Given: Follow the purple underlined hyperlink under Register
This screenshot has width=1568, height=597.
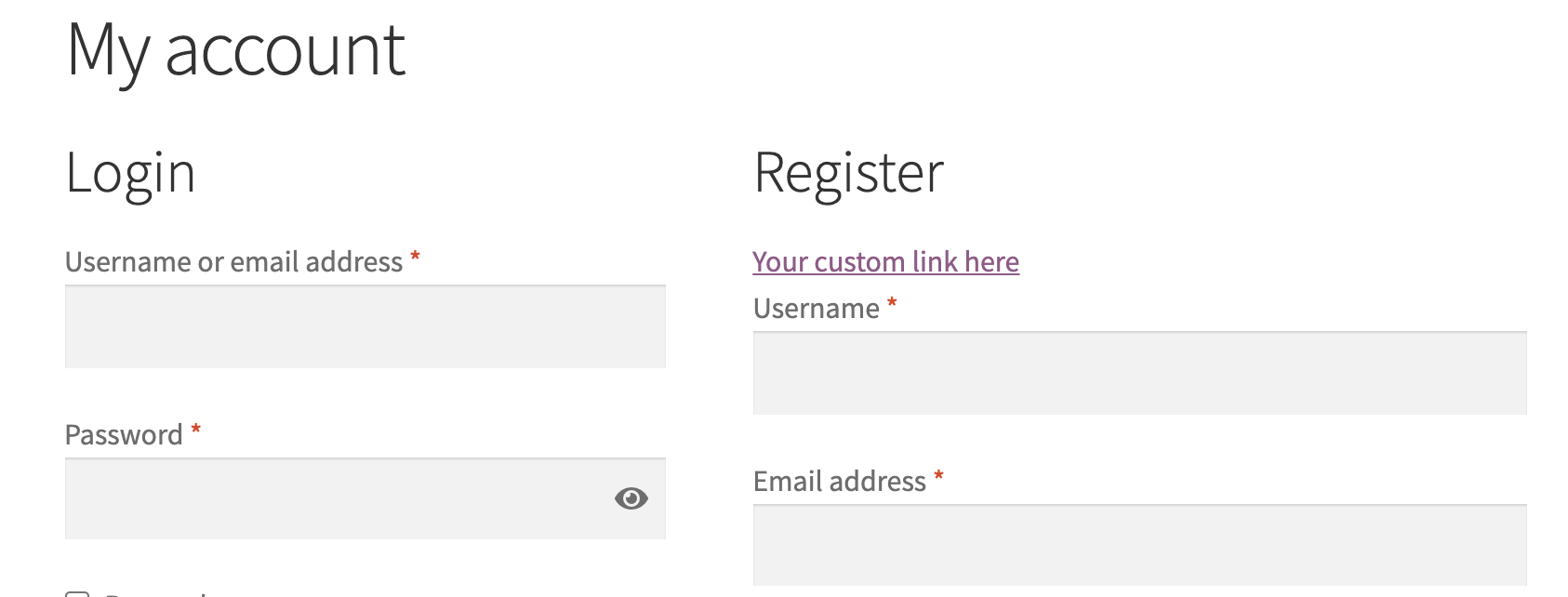Looking at the screenshot, I should point(885,262).
